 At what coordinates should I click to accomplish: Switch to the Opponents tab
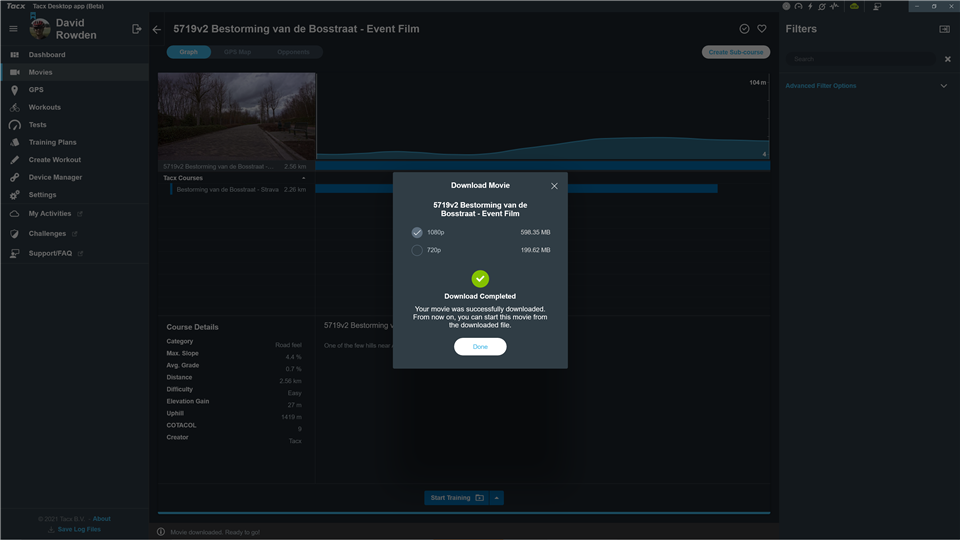(293, 52)
